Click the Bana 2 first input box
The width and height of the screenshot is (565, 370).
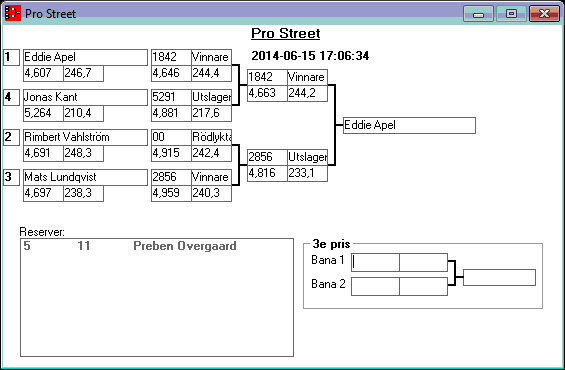click(375, 286)
